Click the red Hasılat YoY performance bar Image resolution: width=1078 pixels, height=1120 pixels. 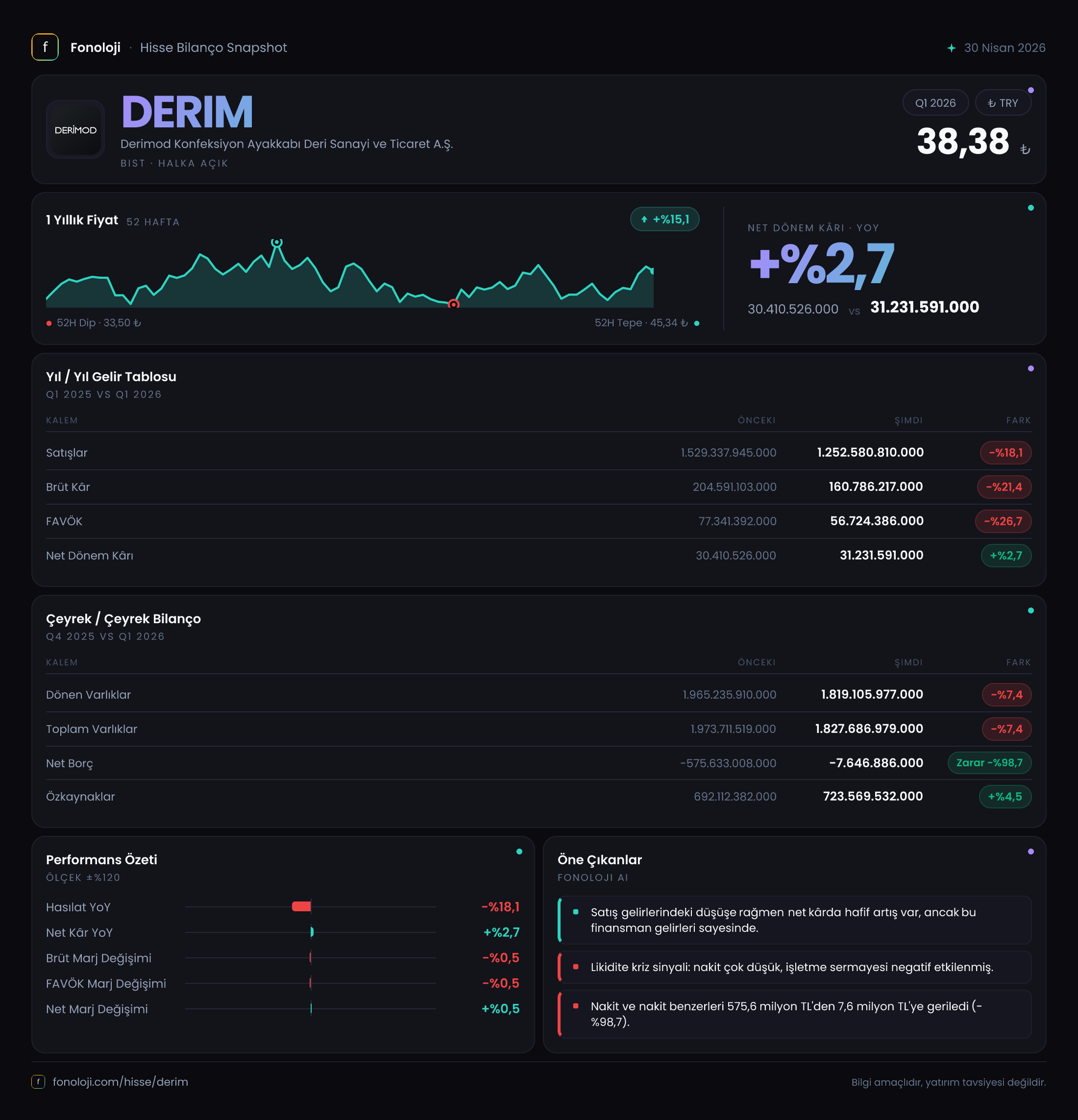click(x=301, y=907)
